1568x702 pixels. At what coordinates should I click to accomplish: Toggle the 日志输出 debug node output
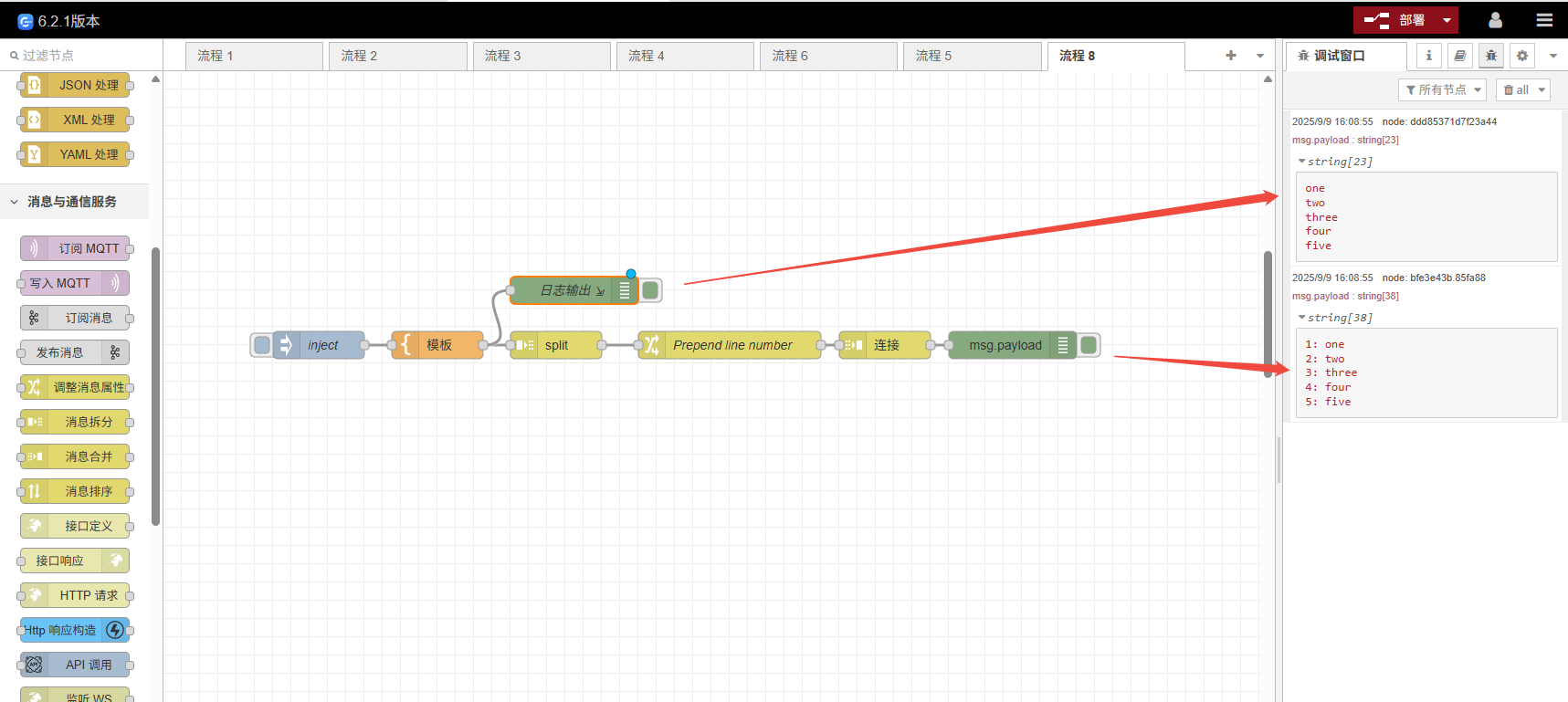coord(650,290)
